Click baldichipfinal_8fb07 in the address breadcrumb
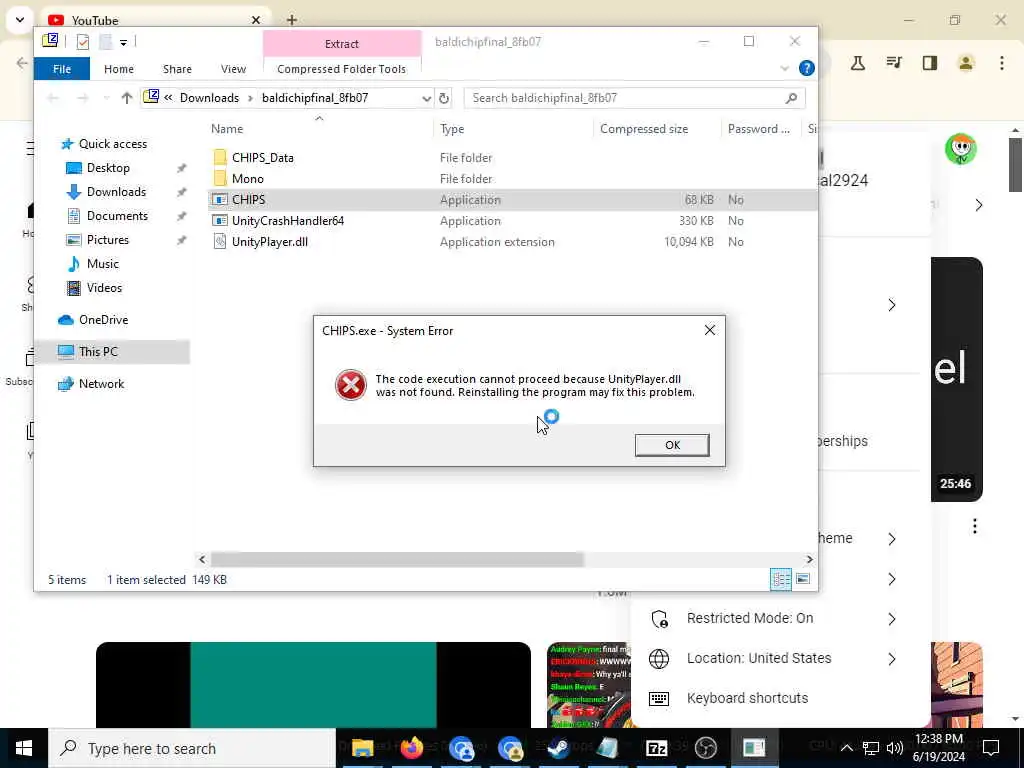Viewport: 1024px width, 768px height. pyautogui.click(x=315, y=98)
